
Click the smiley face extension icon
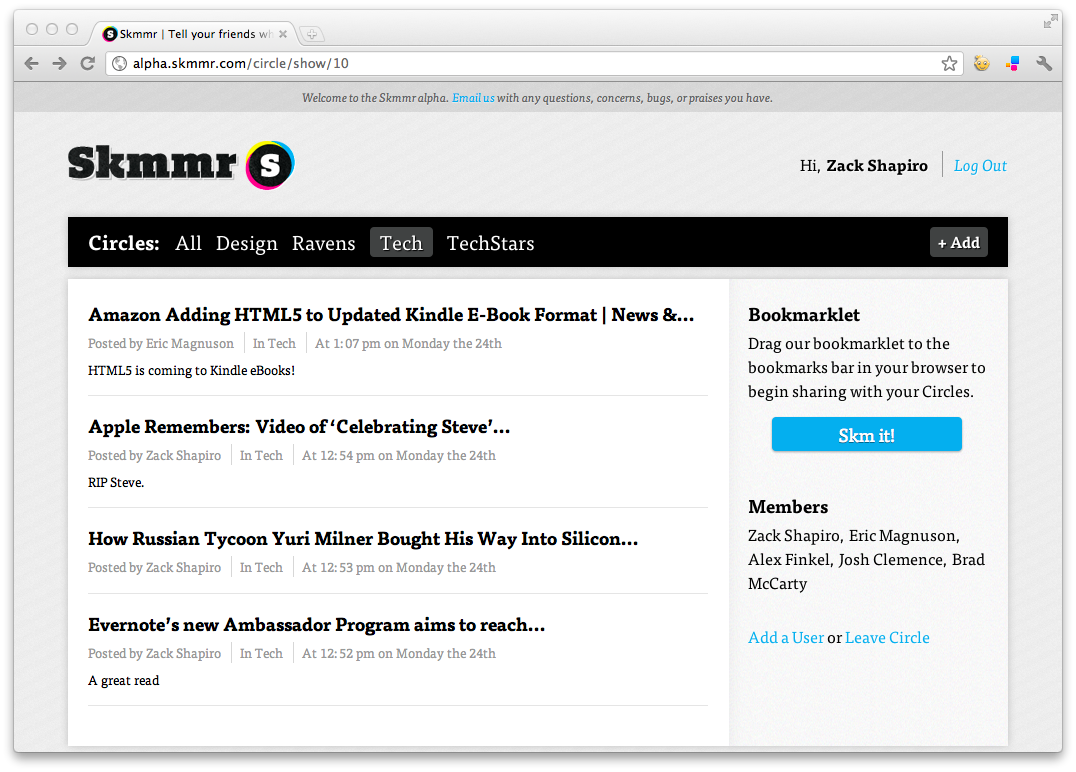point(982,64)
